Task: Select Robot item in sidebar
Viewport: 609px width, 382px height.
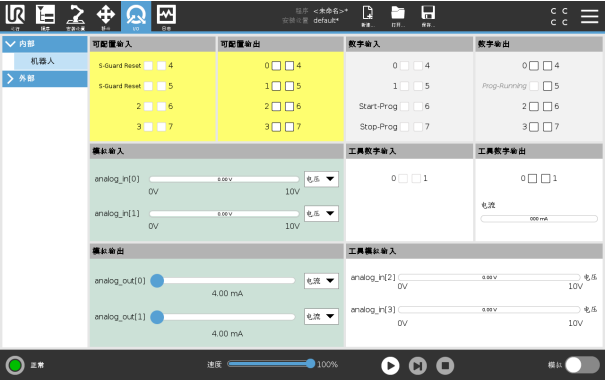Action: click(x=51, y=61)
